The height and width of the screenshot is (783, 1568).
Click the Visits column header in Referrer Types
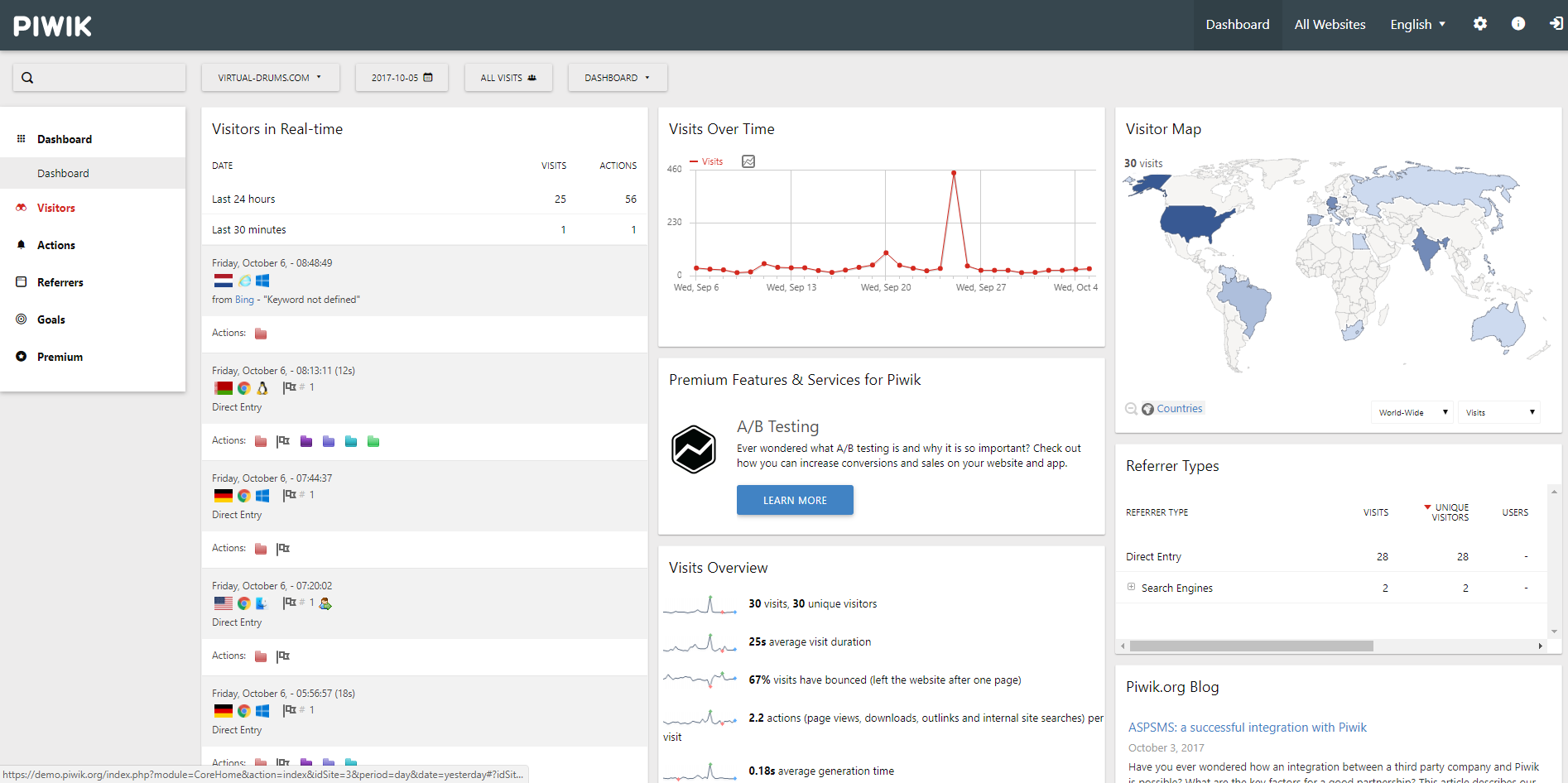point(1375,512)
